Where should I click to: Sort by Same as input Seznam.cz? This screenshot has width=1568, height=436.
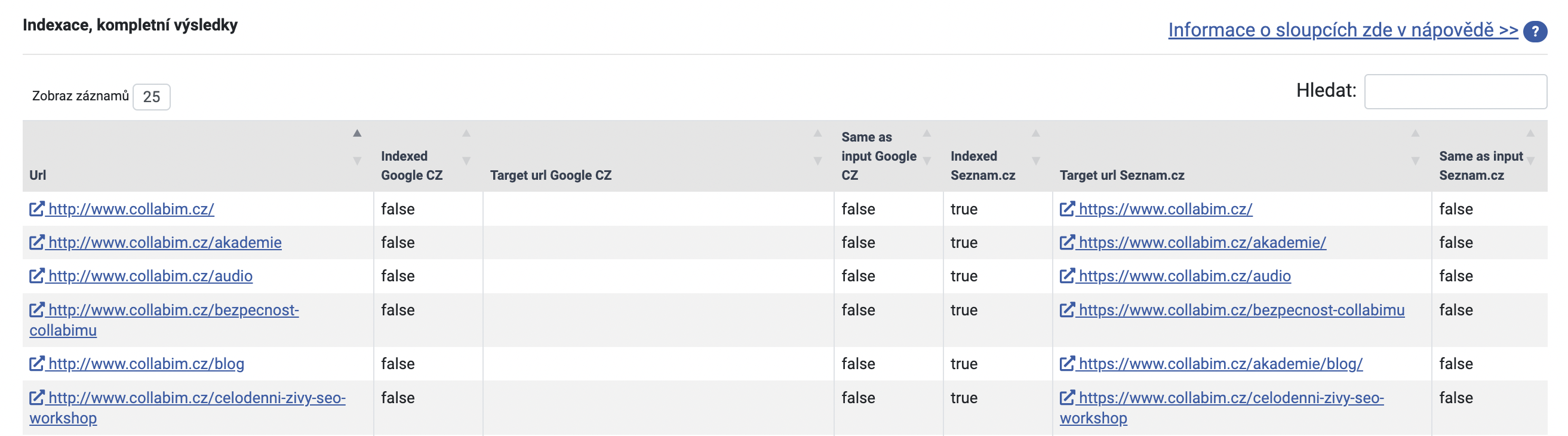pyautogui.click(x=1489, y=156)
